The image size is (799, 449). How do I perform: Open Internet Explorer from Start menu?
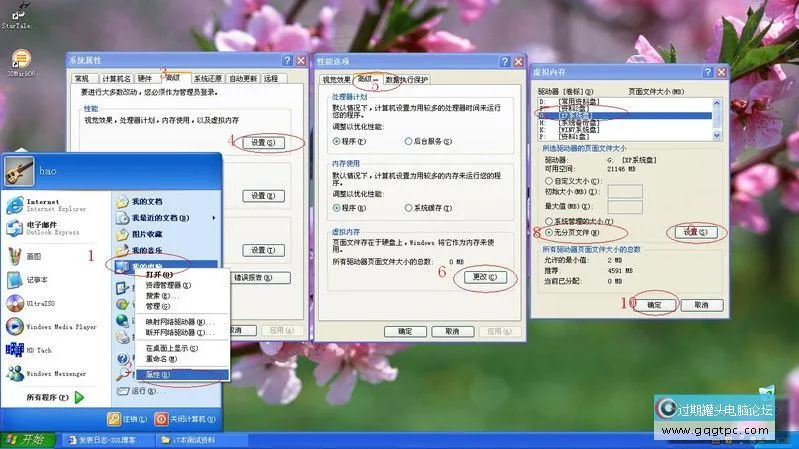pyautogui.click(x=47, y=205)
